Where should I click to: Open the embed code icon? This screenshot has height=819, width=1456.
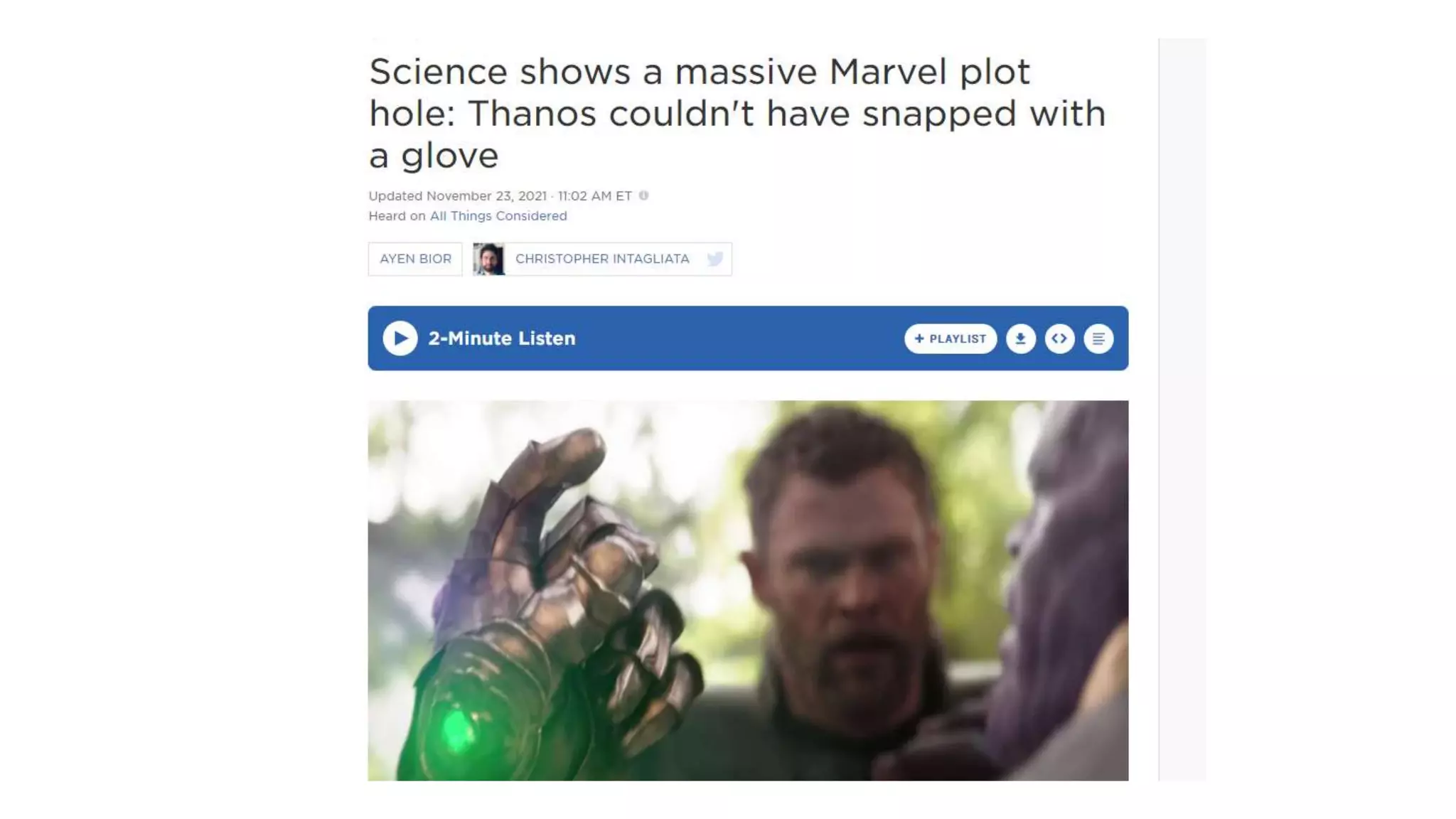click(1059, 338)
